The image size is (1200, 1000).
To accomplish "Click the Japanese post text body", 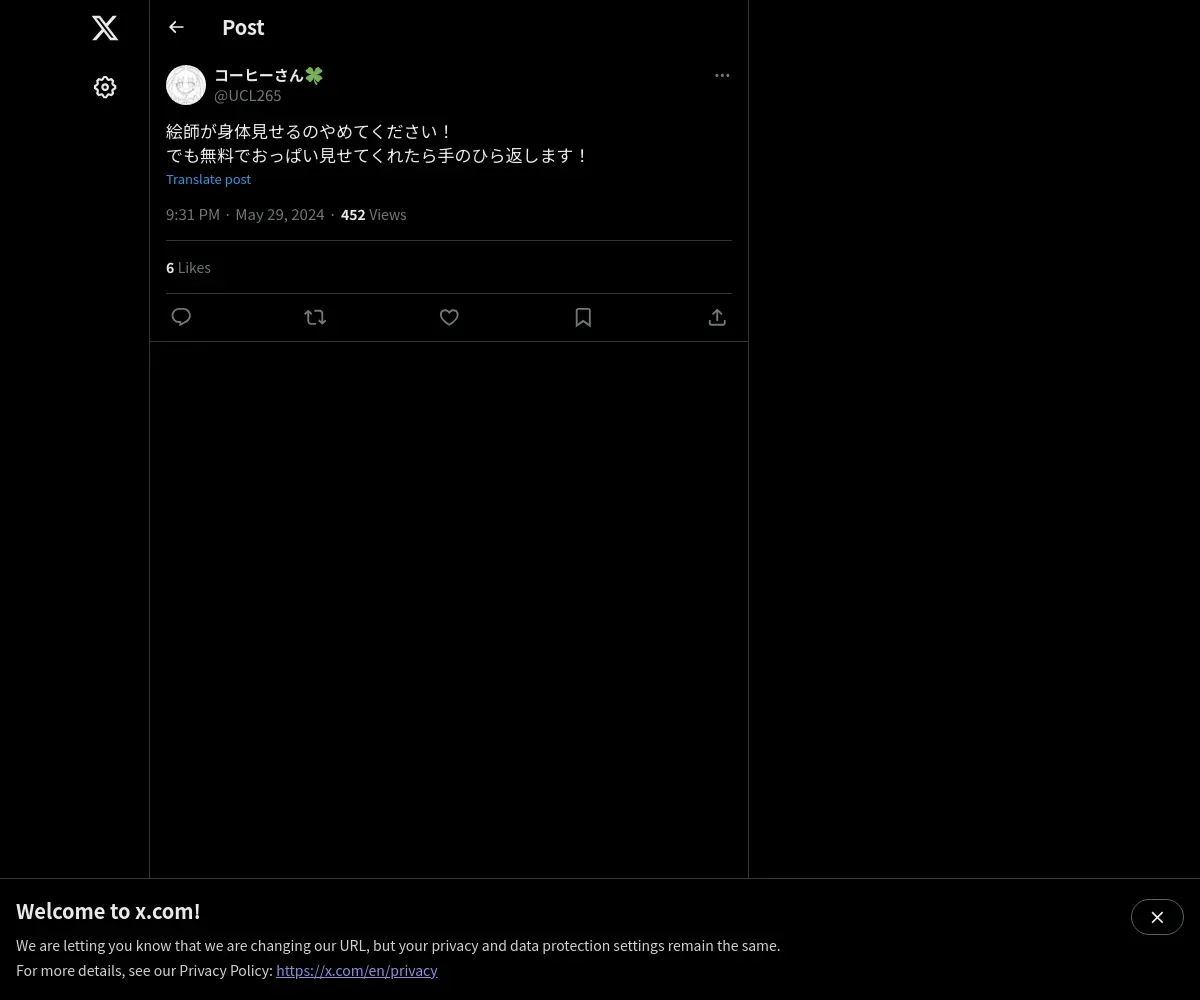I will pyautogui.click(x=377, y=144).
